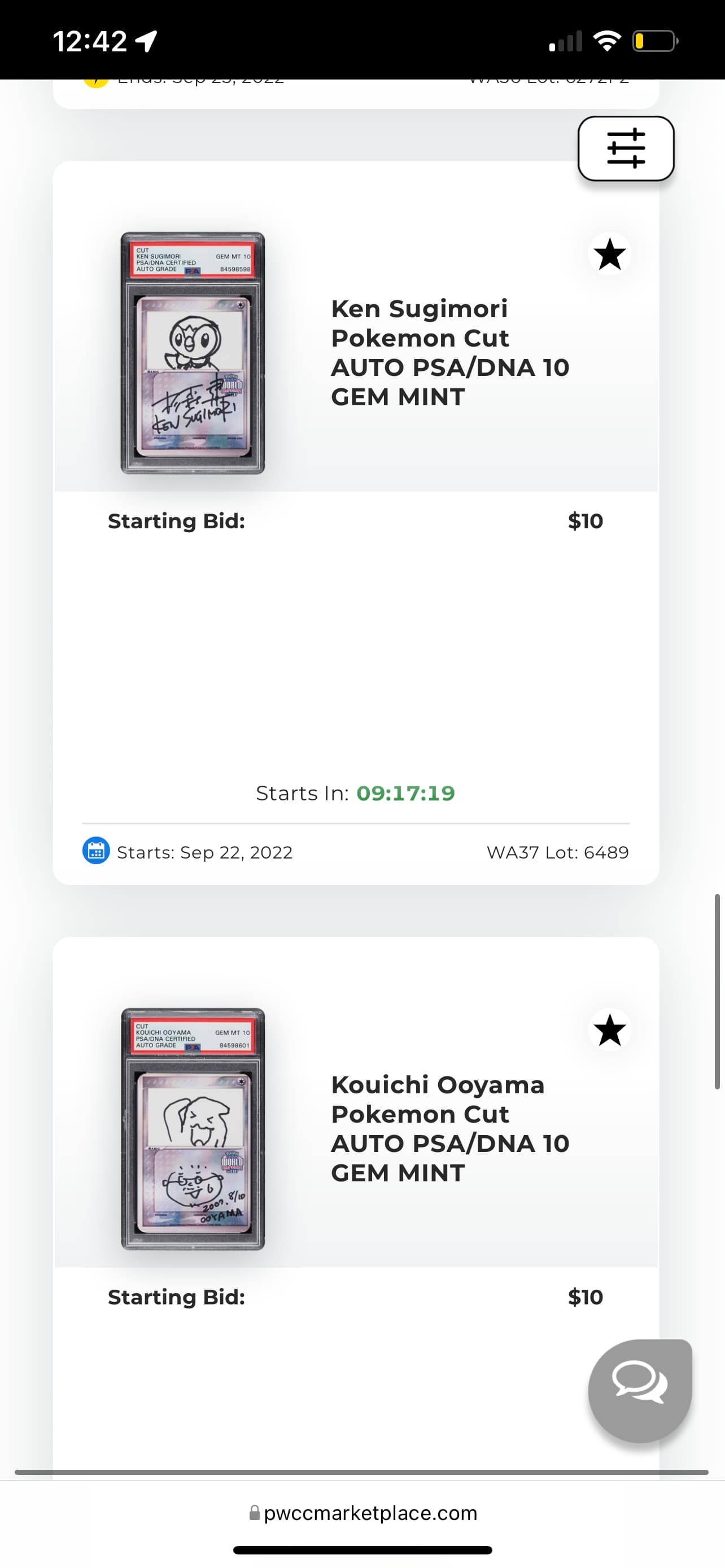Open Ken Sugimori card thumbnail image
The height and width of the screenshot is (1568, 725).
193,352
